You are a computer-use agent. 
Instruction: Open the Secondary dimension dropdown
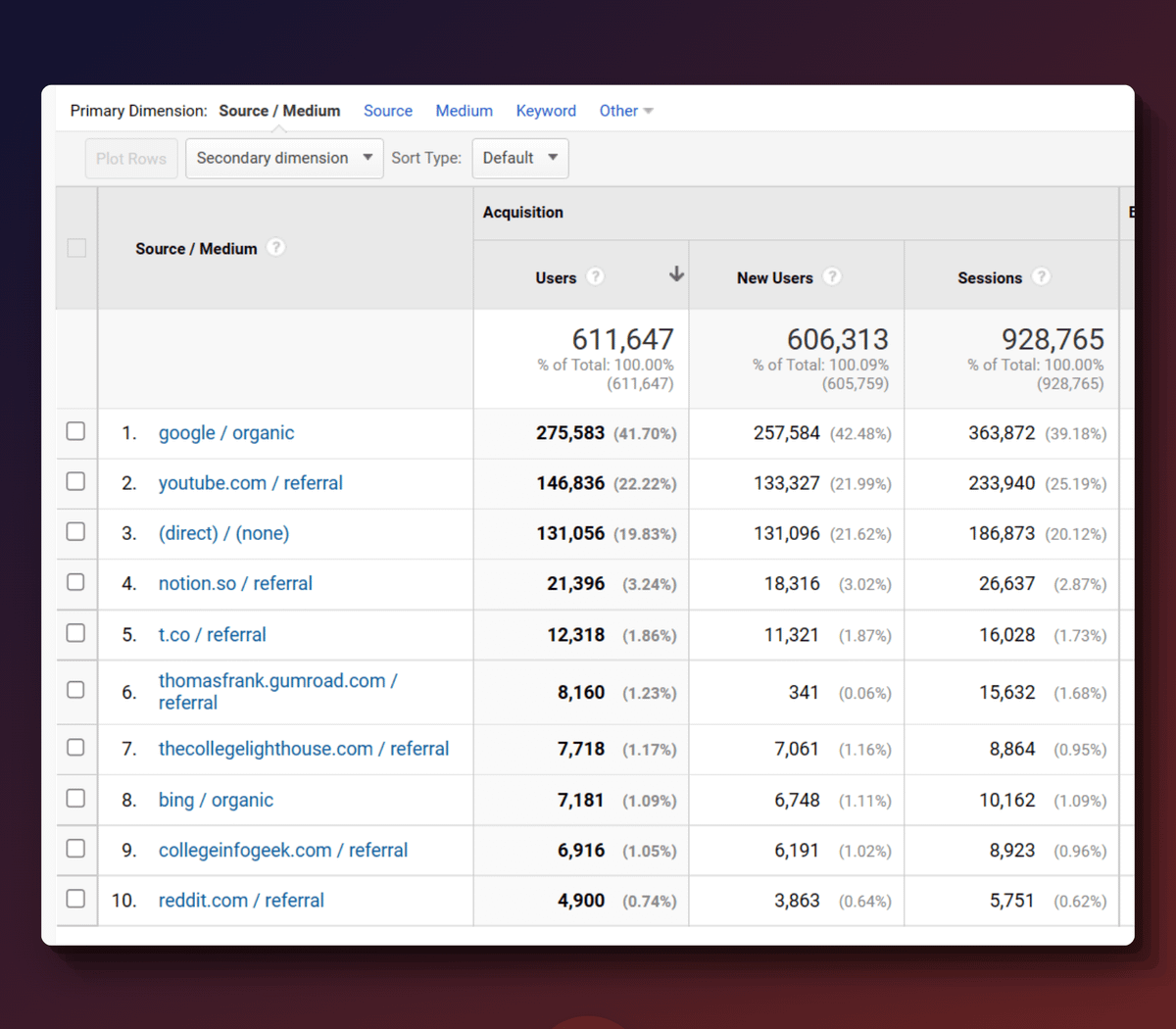pos(284,158)
